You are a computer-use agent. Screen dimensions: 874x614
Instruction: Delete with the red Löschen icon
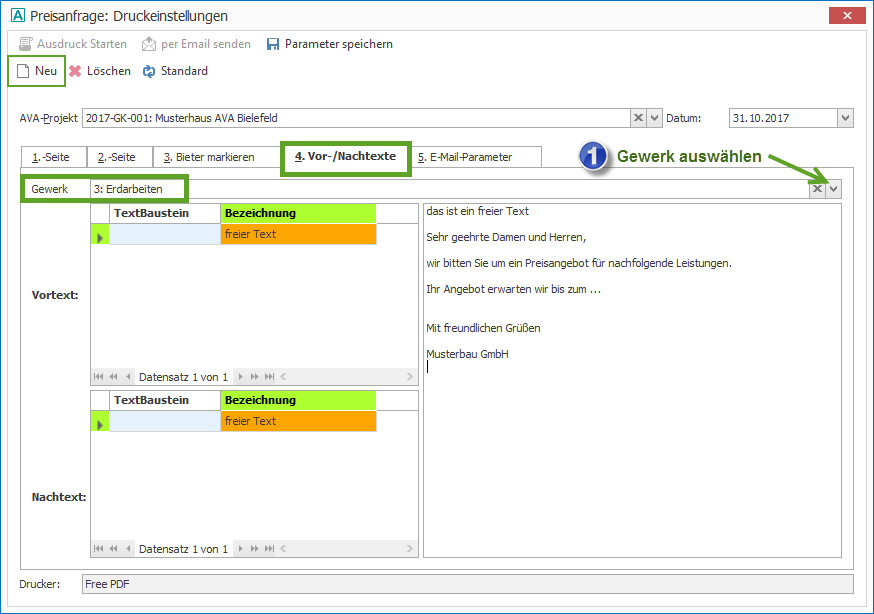(75, 71)
